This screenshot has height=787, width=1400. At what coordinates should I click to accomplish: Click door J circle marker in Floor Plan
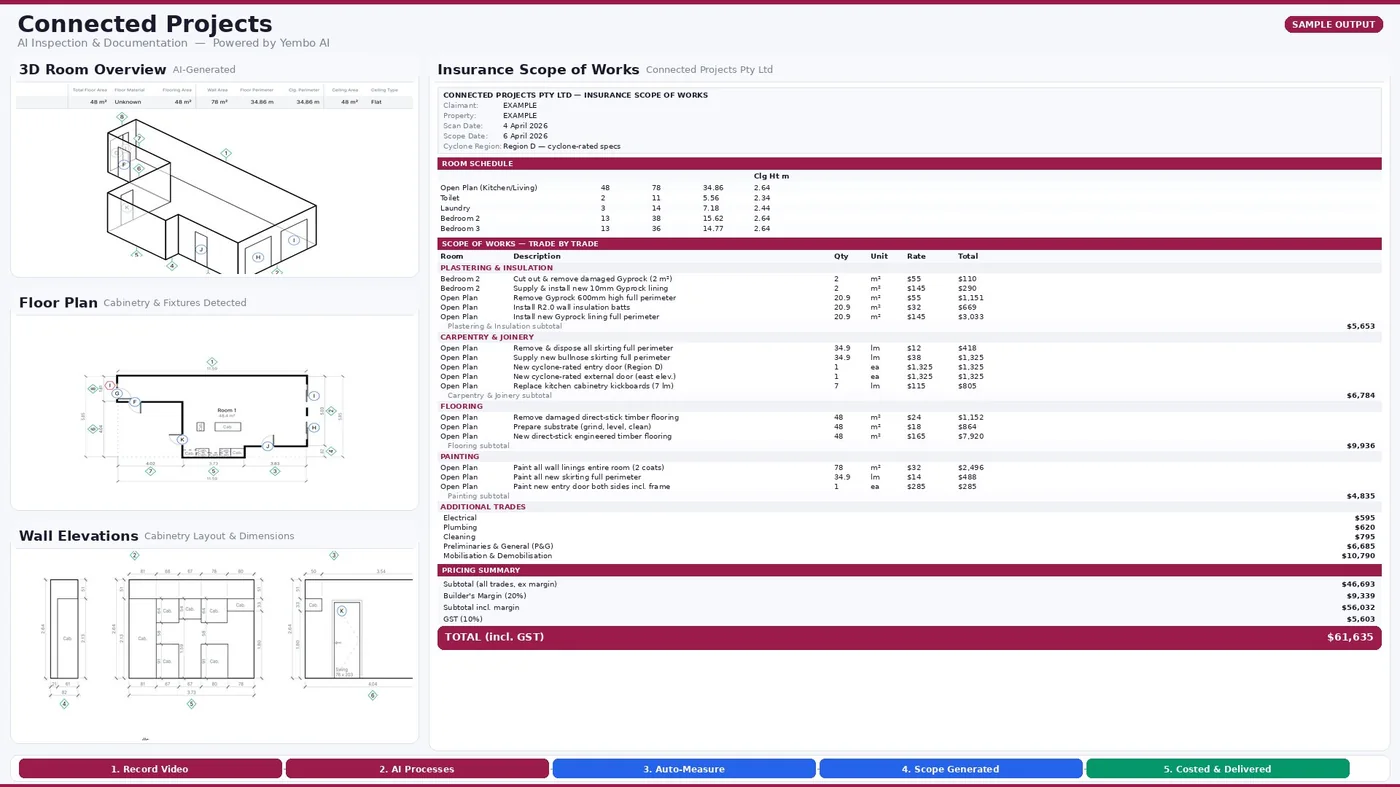pos(267,446)
